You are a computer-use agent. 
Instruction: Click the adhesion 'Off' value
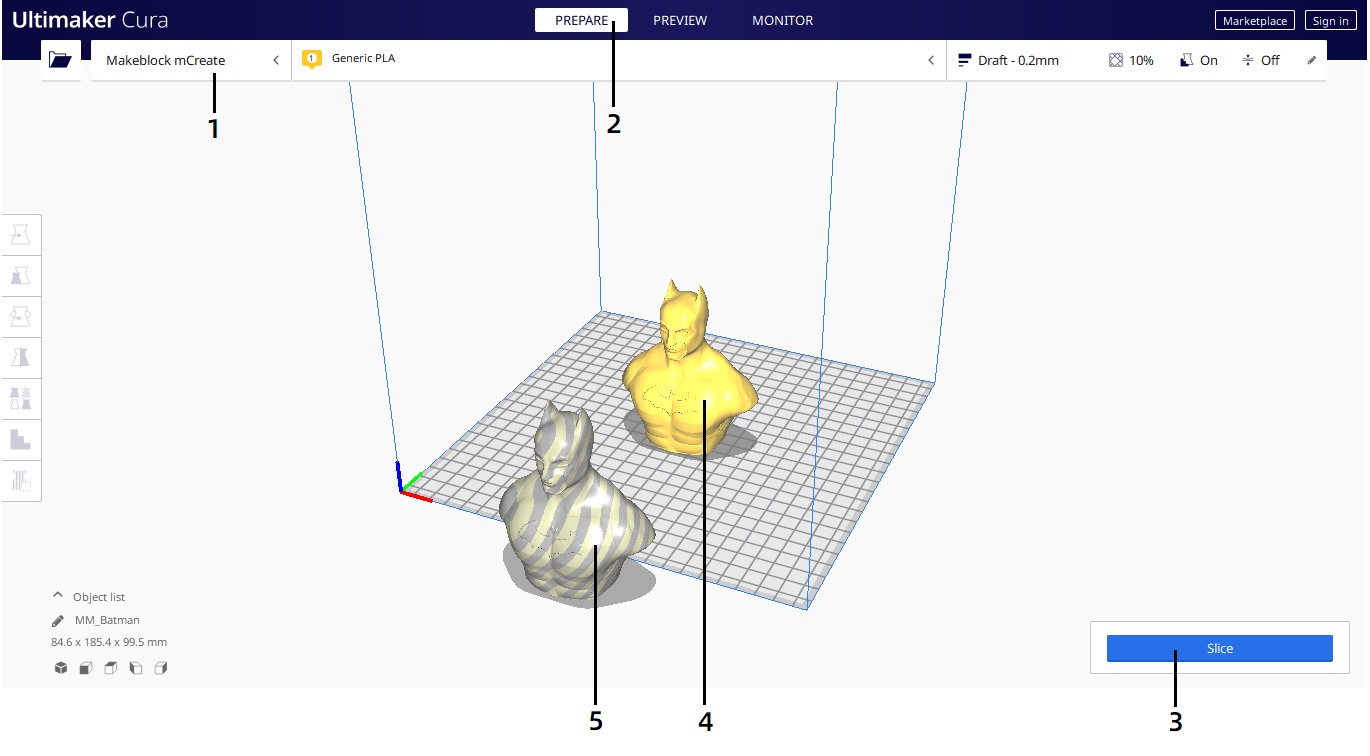1270,60
